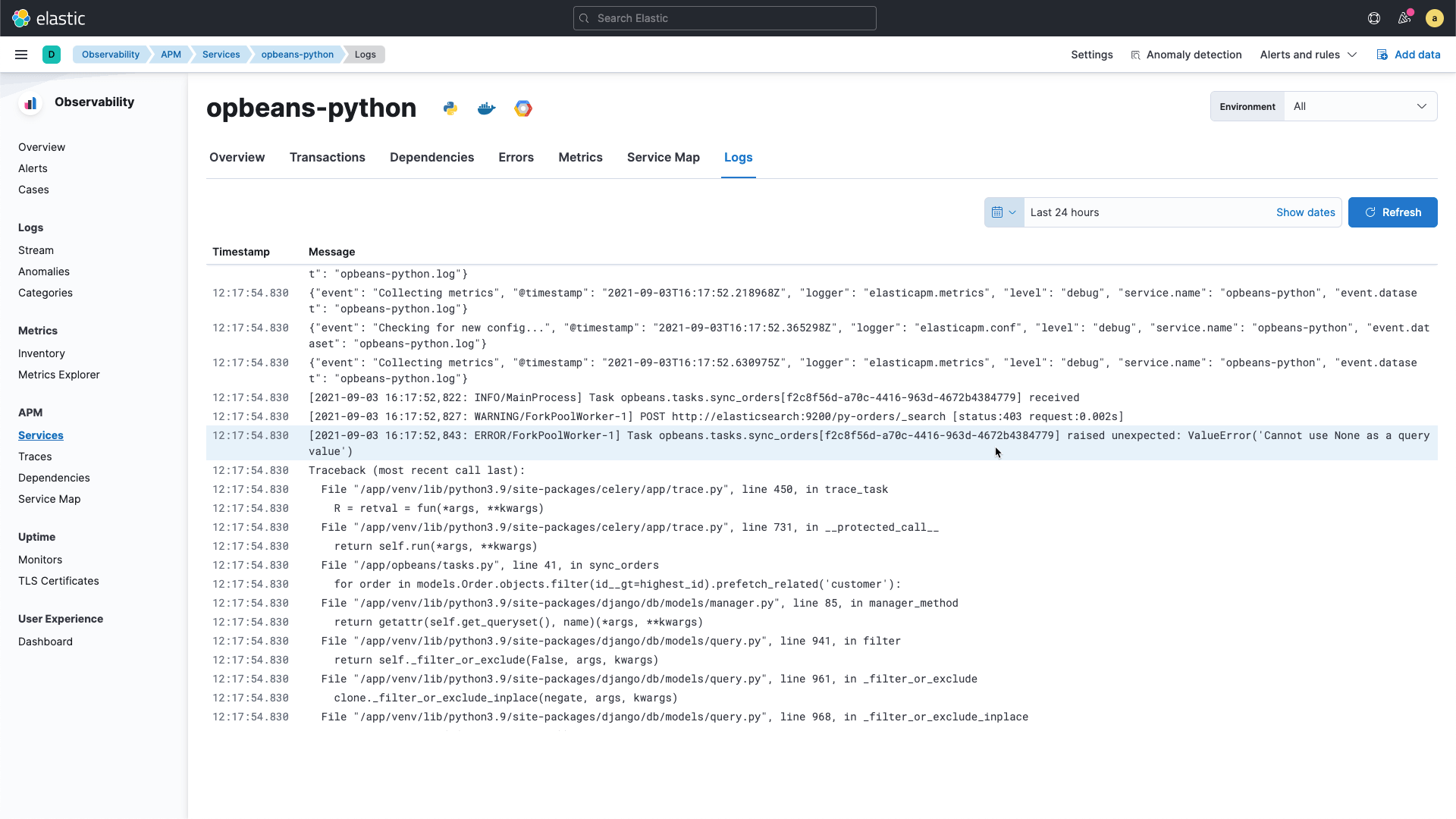The image size is (1456, 819).
Task: Open Traces in the sidebar
Action: pos(35,457)
